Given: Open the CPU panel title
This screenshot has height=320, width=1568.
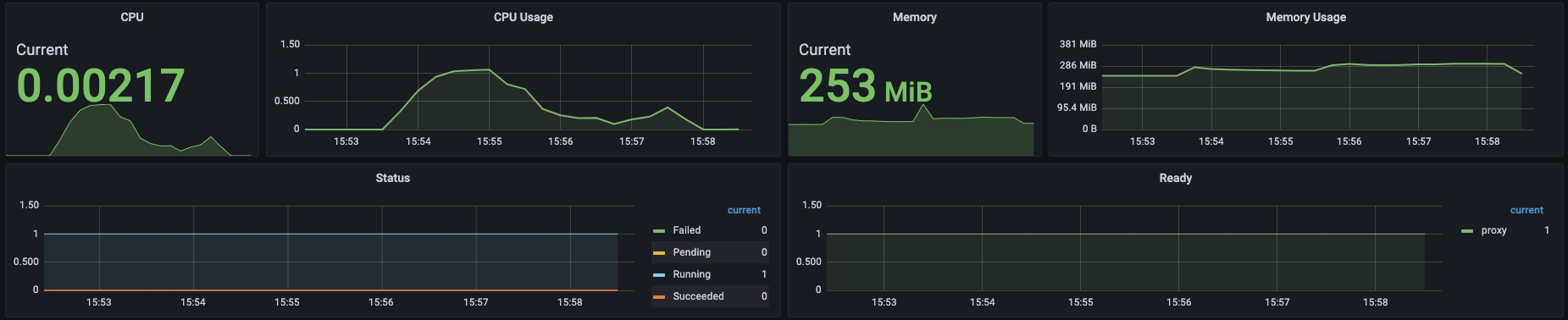Looking at the screenshot, I should click(132, 17).
